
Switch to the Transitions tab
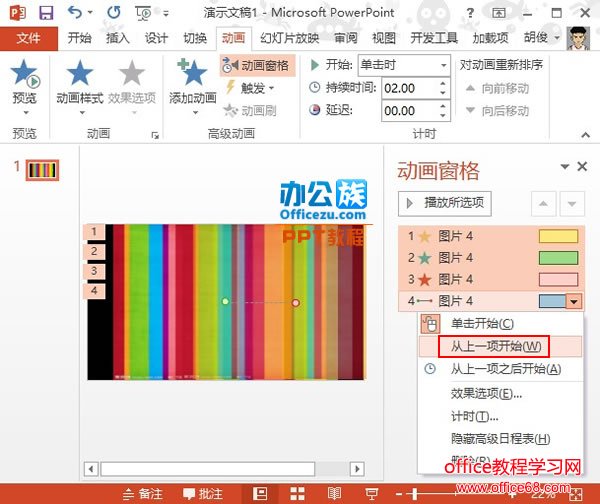(x=195, y=38)
